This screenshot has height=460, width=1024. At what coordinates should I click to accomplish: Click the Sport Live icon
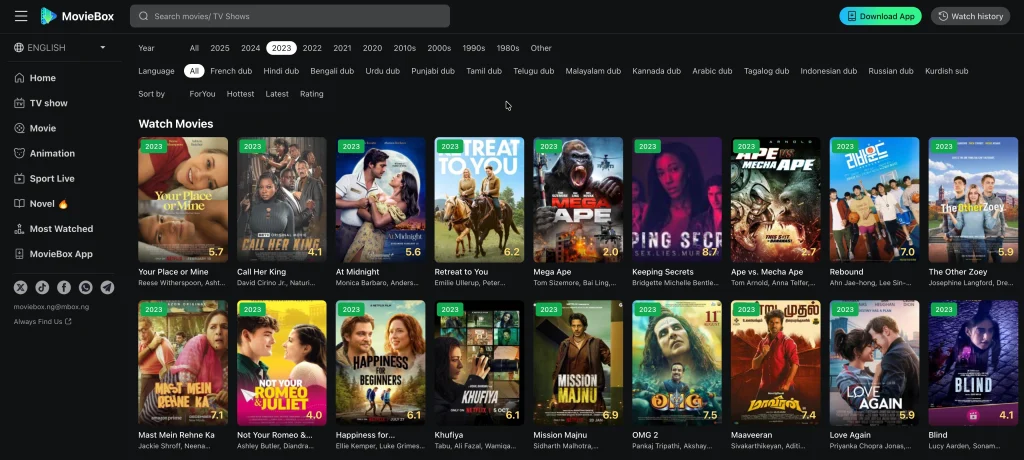point(19,178)
